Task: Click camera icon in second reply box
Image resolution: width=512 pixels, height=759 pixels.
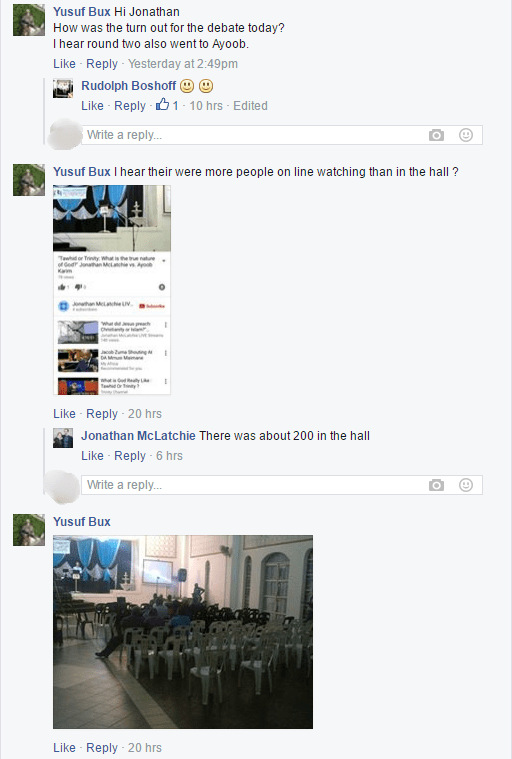Action: (436, 485)
